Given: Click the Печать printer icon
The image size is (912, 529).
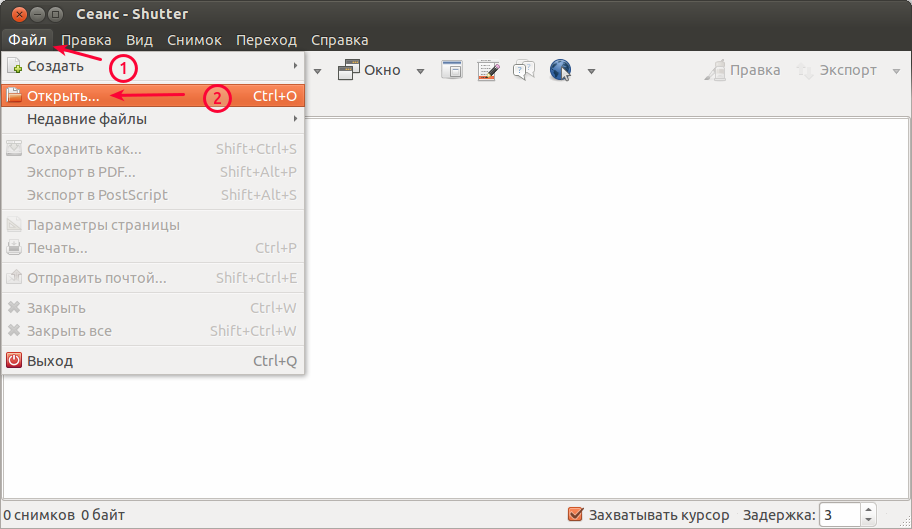Looking at the screenshot, I should (14, 248).
